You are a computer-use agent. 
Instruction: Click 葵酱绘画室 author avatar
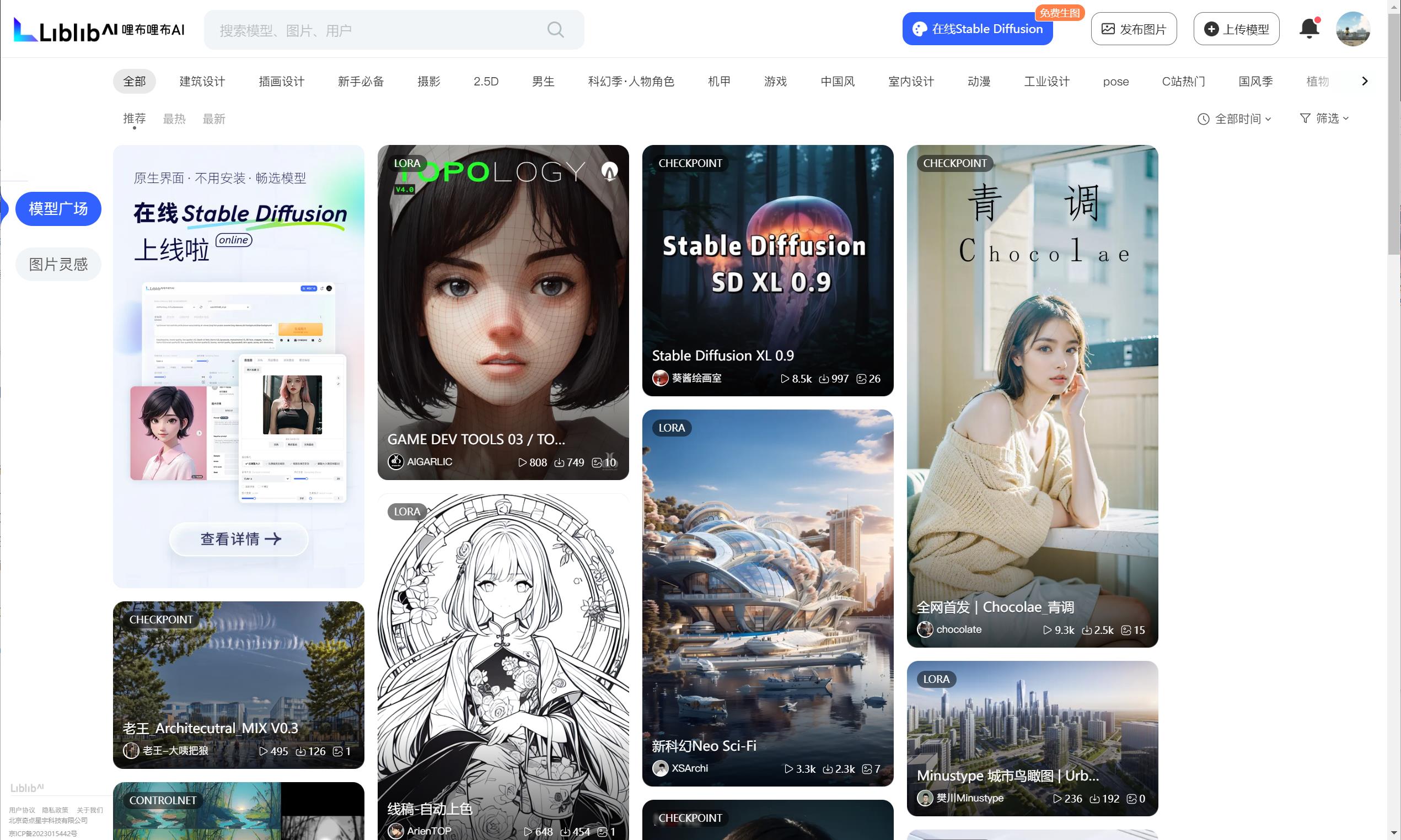point(660,378)
